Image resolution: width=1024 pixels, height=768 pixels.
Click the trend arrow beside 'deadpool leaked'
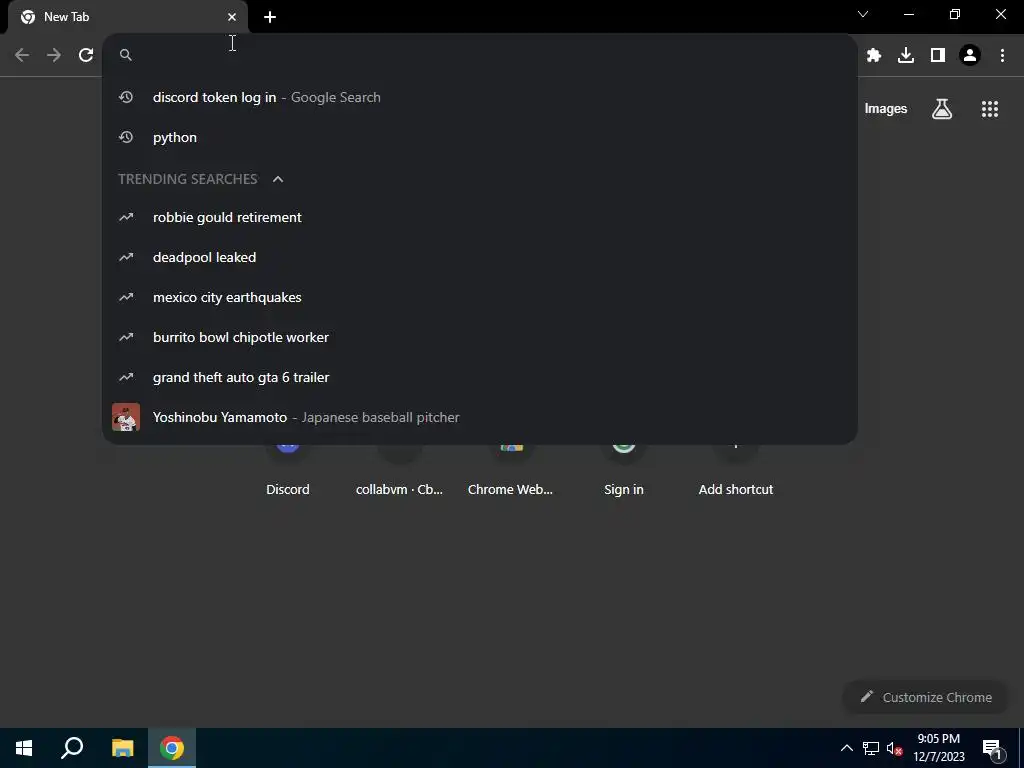click(126, 257)
